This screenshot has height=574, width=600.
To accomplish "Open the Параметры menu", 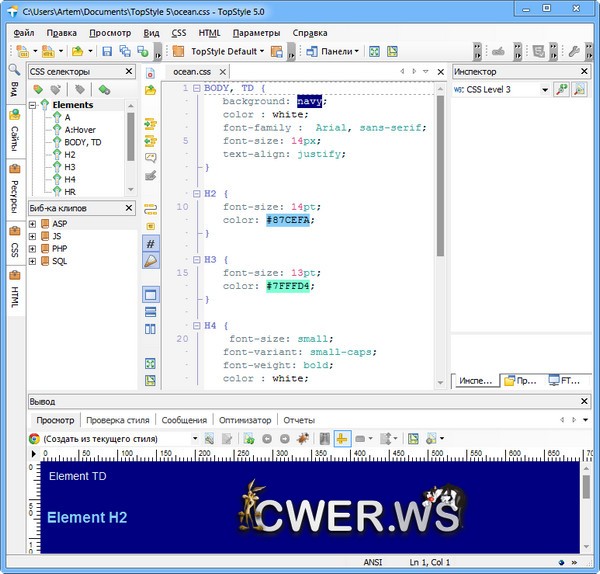I will 256,32.
